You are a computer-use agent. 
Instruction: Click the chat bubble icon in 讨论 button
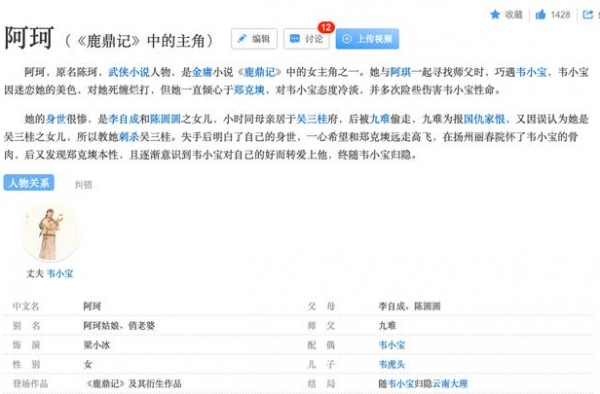[x=295, y=39]
